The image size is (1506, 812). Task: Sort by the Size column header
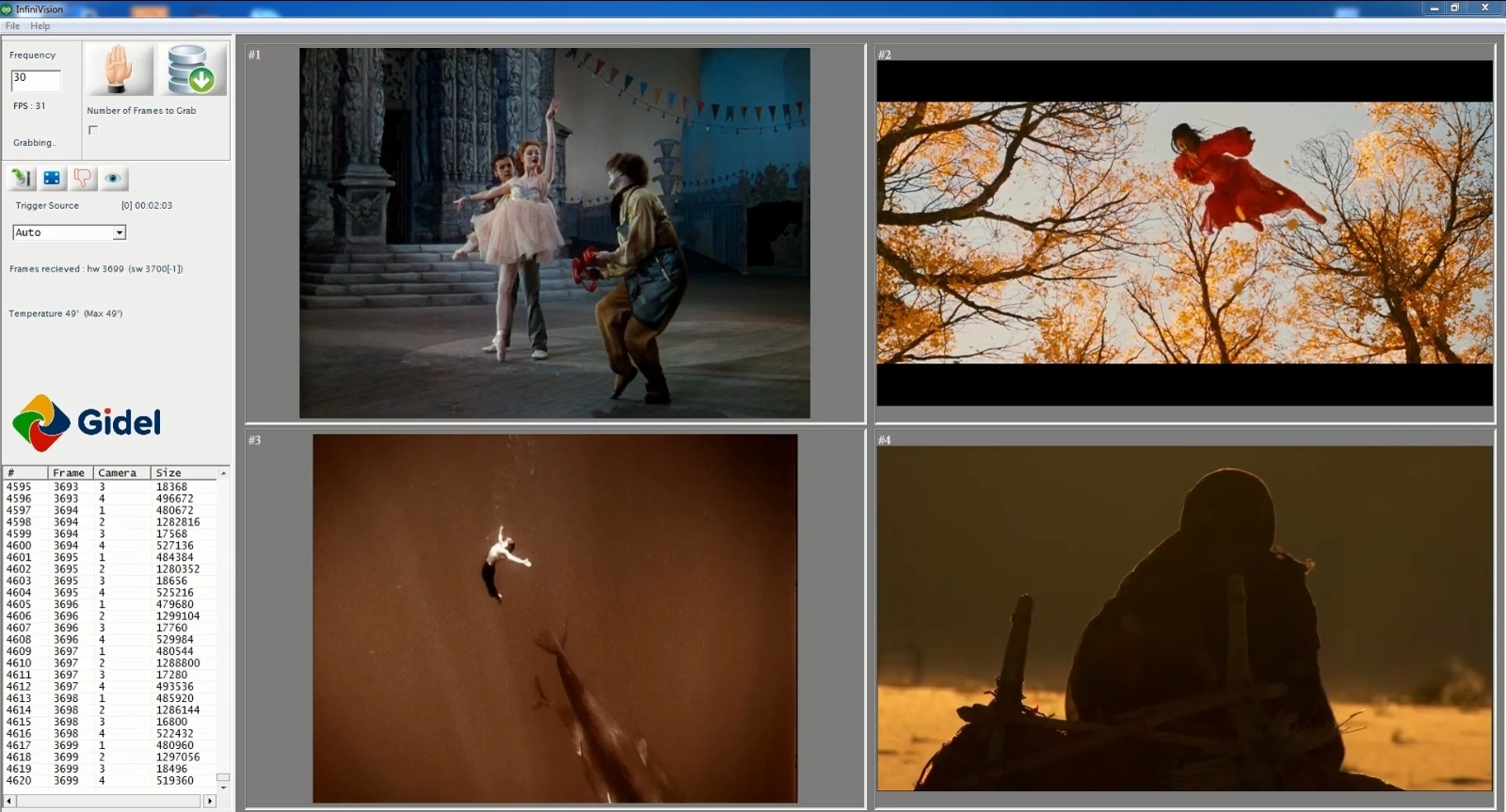[x=184, y=472]
